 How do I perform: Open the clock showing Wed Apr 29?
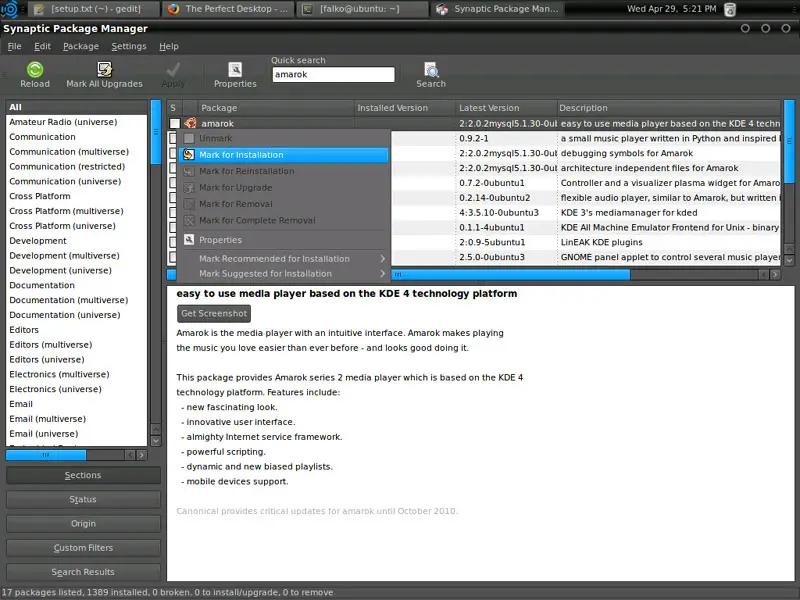pos(671,9)
